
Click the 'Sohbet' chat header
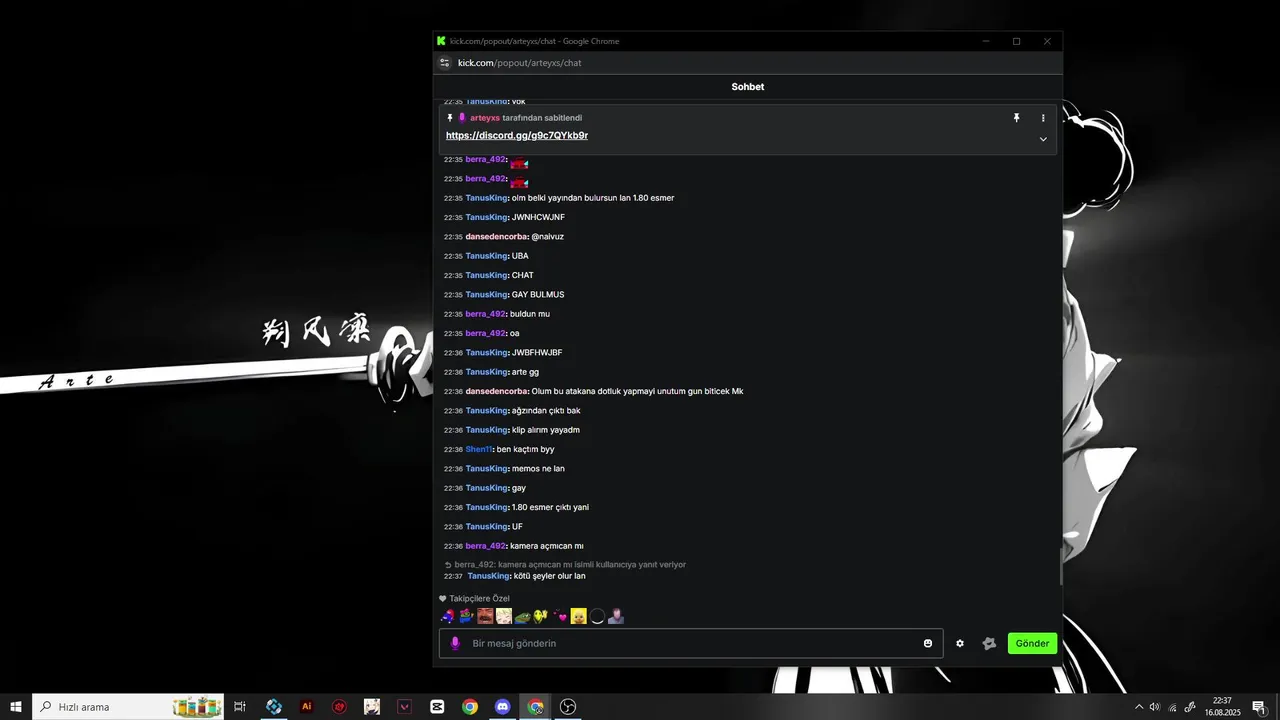[x=747, y=87]
